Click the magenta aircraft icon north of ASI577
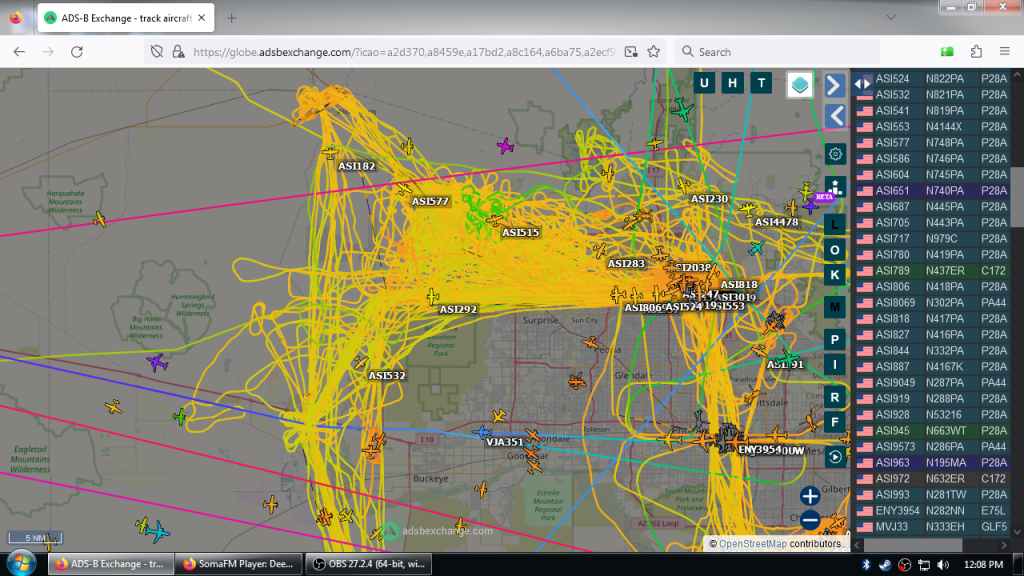The width and height of the screenshot is (1024, 576). (x=505, y=146)
